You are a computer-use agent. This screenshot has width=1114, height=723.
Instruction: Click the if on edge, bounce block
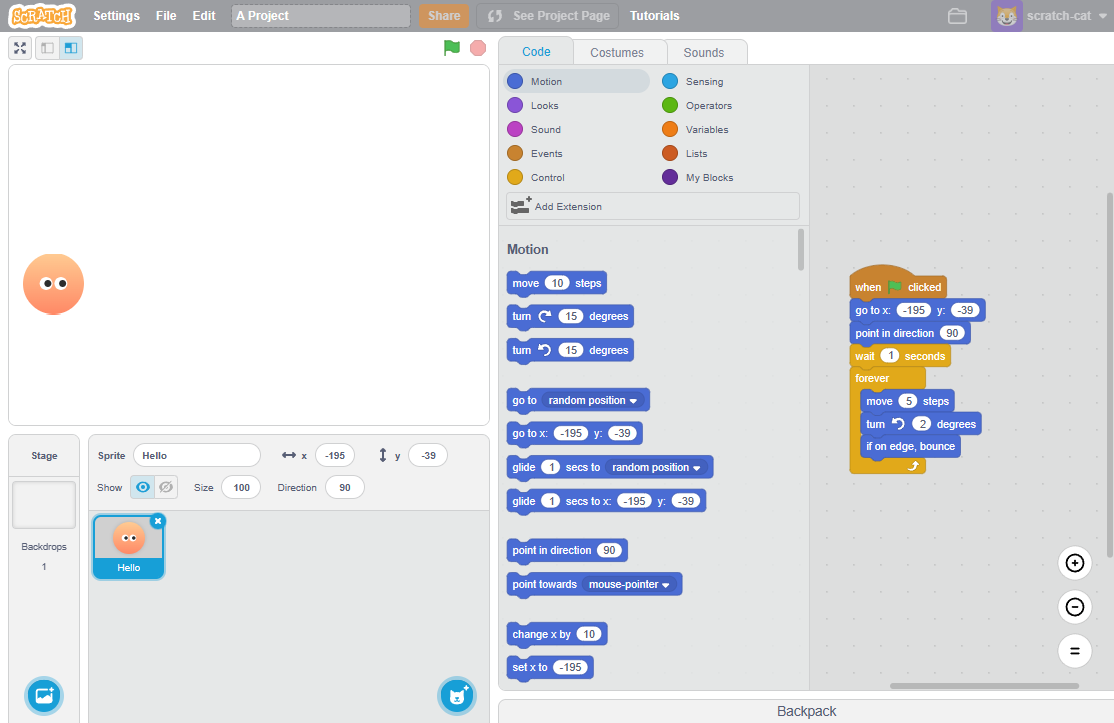[910, 446]
